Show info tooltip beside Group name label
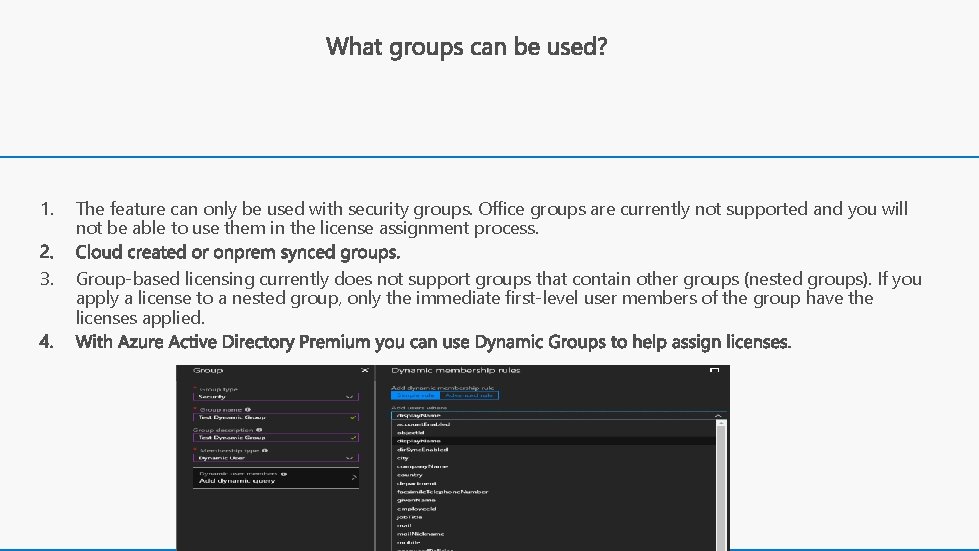979x551 pixels. click(x=248, y=410)
